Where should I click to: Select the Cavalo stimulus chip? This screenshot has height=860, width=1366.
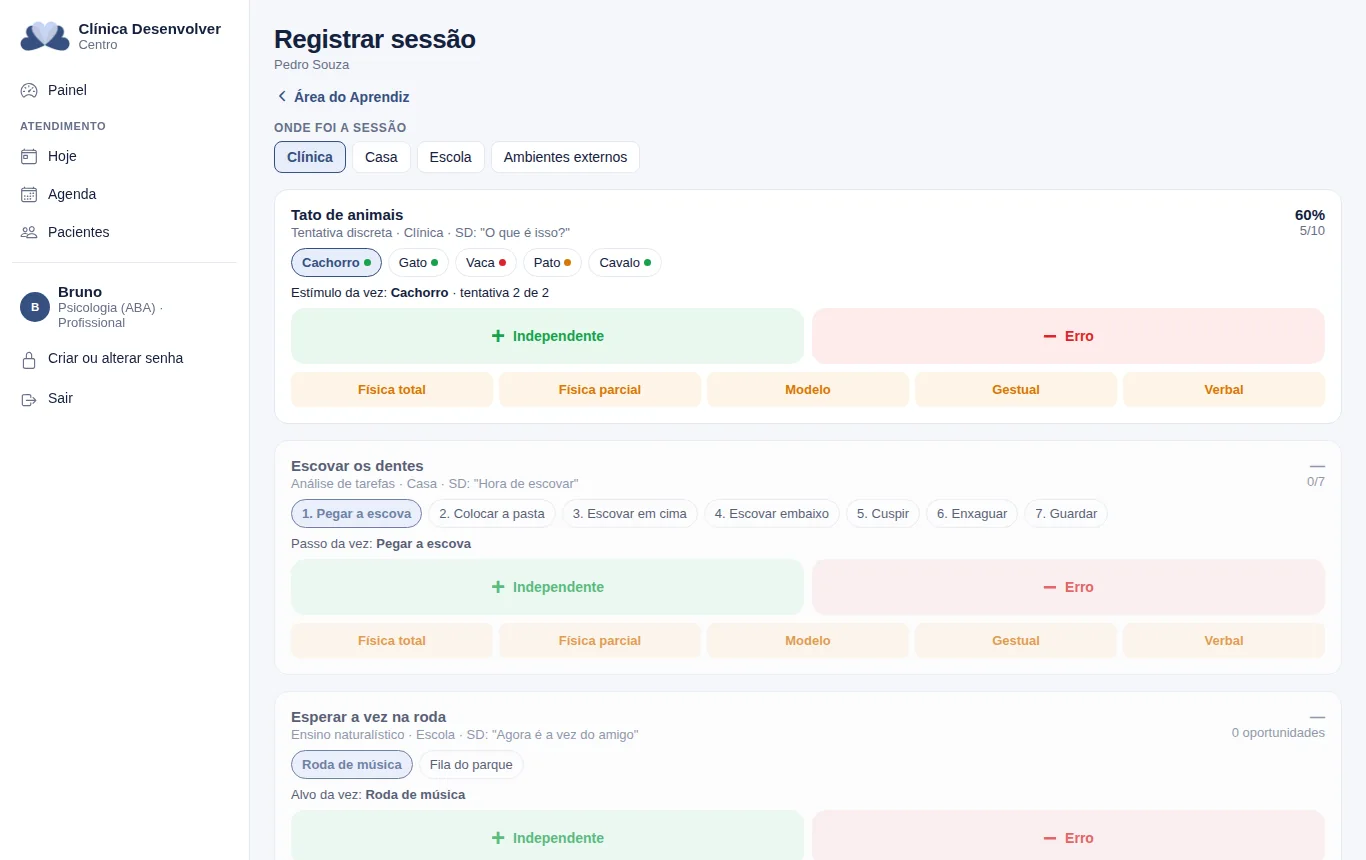[x=625, y=262]
